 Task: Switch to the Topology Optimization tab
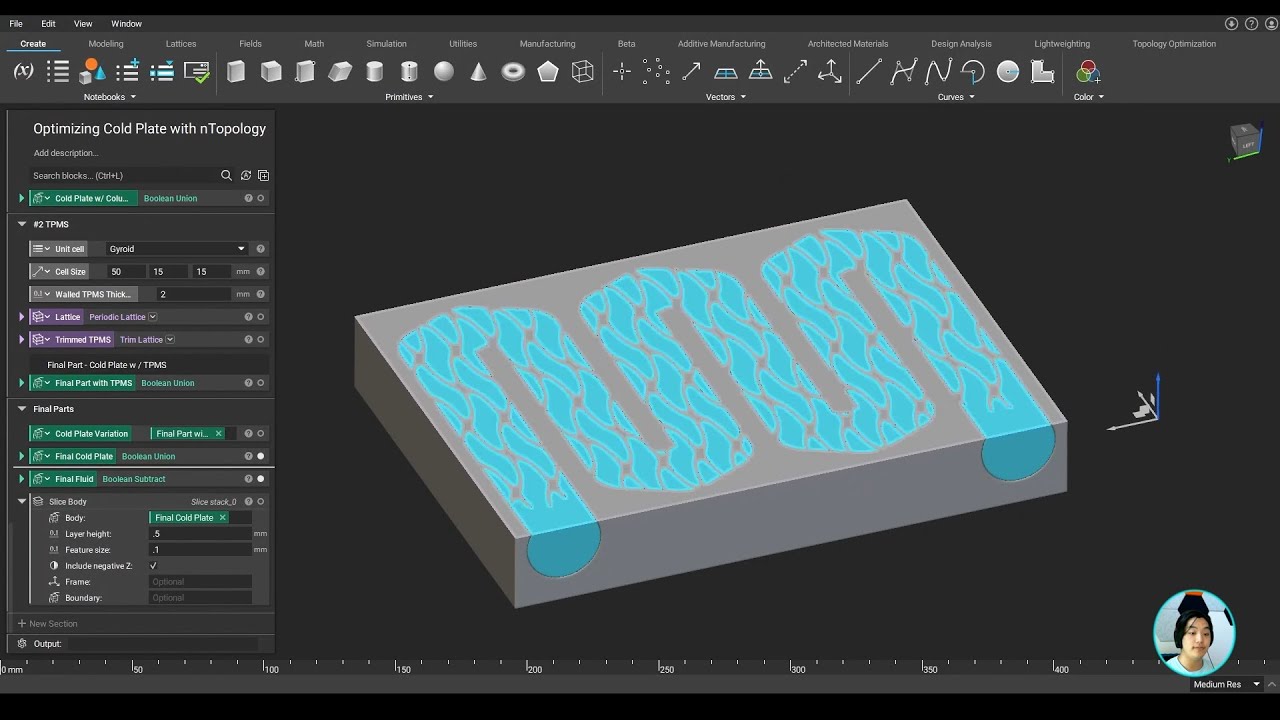coord(1174,43)
